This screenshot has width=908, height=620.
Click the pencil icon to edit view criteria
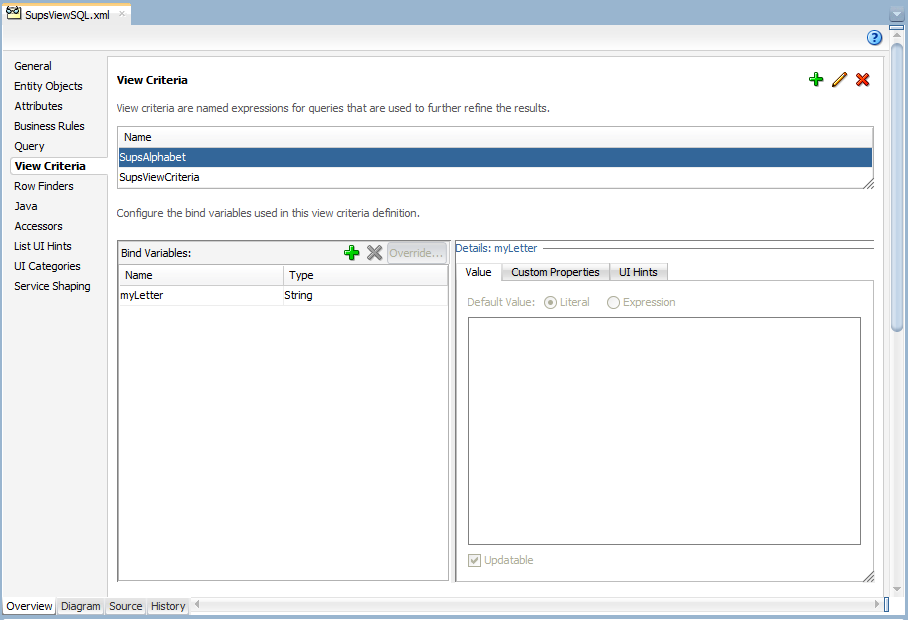(x=839, y=80)
